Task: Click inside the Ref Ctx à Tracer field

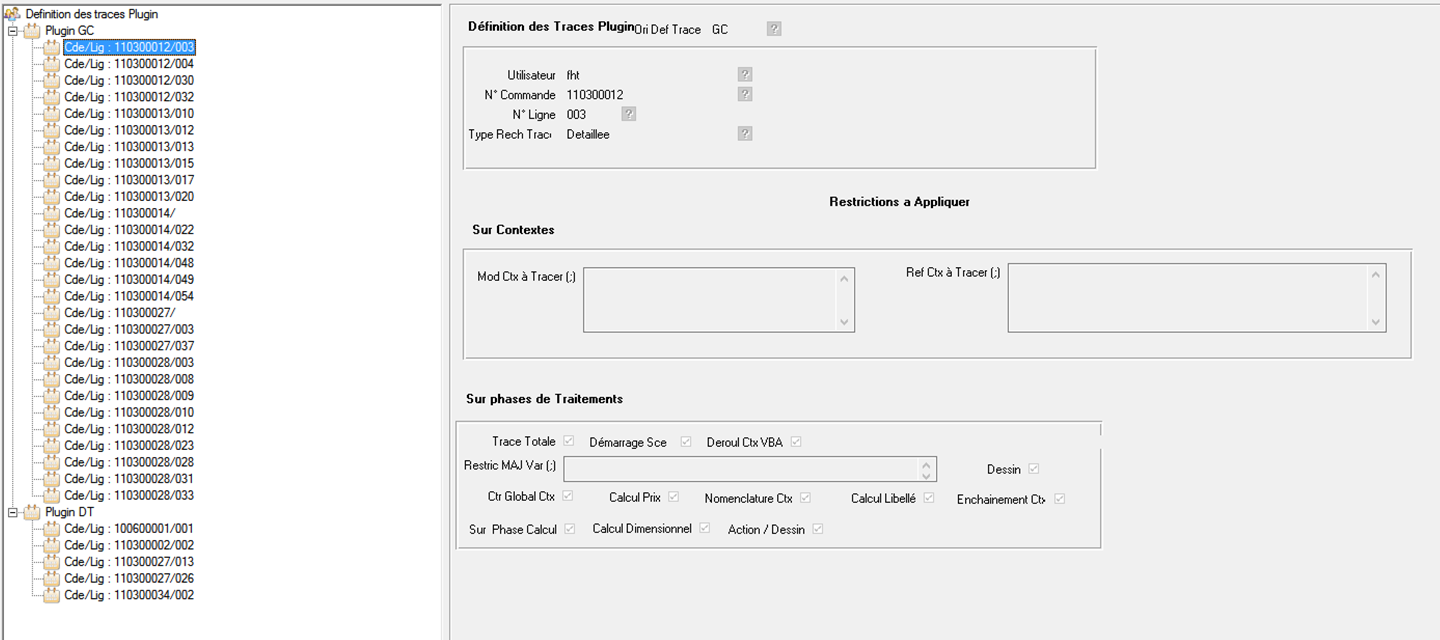Action: click(x=1189, y=297)
